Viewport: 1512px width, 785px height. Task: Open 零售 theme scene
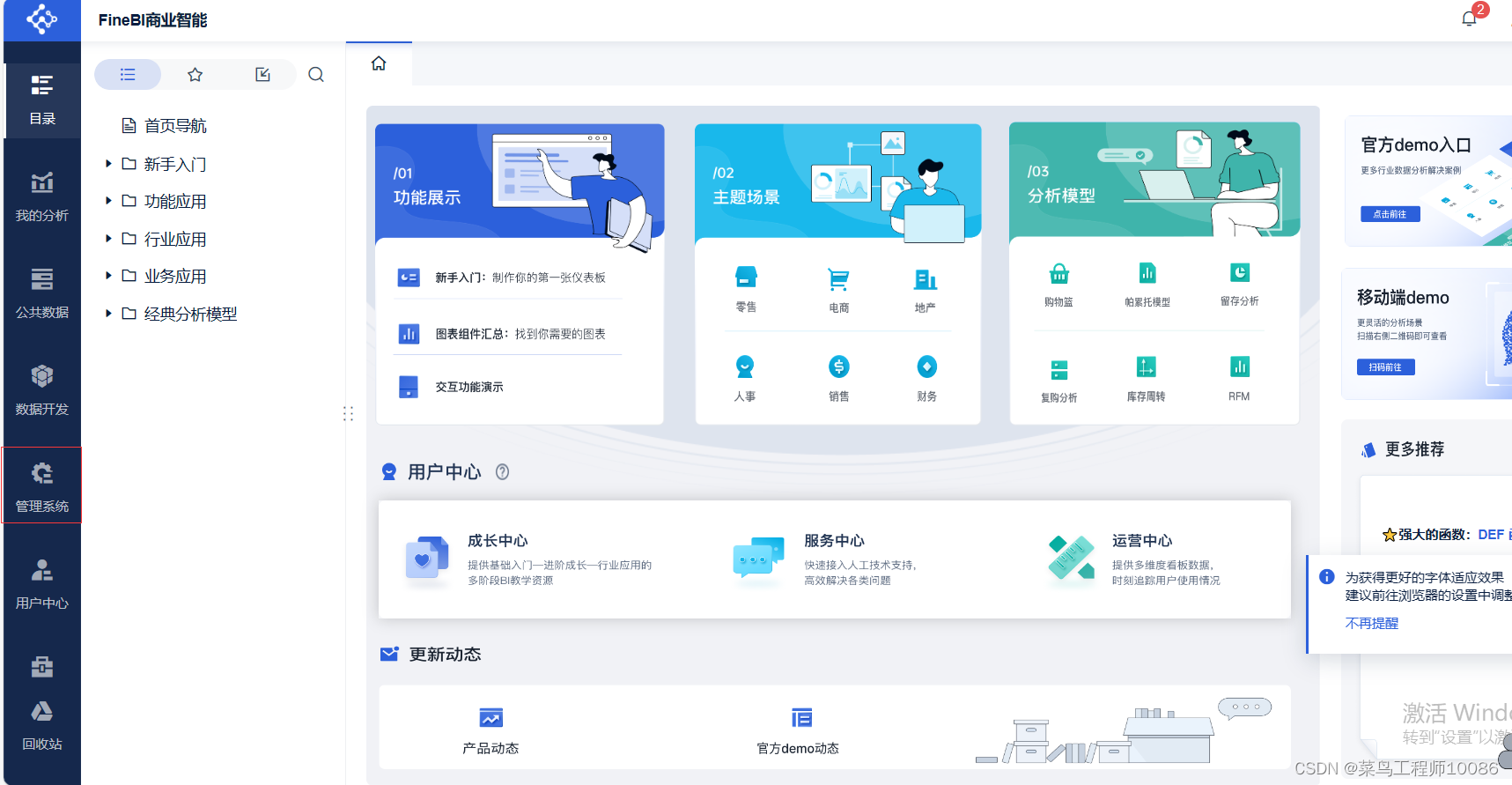click(x=746, y=289)
